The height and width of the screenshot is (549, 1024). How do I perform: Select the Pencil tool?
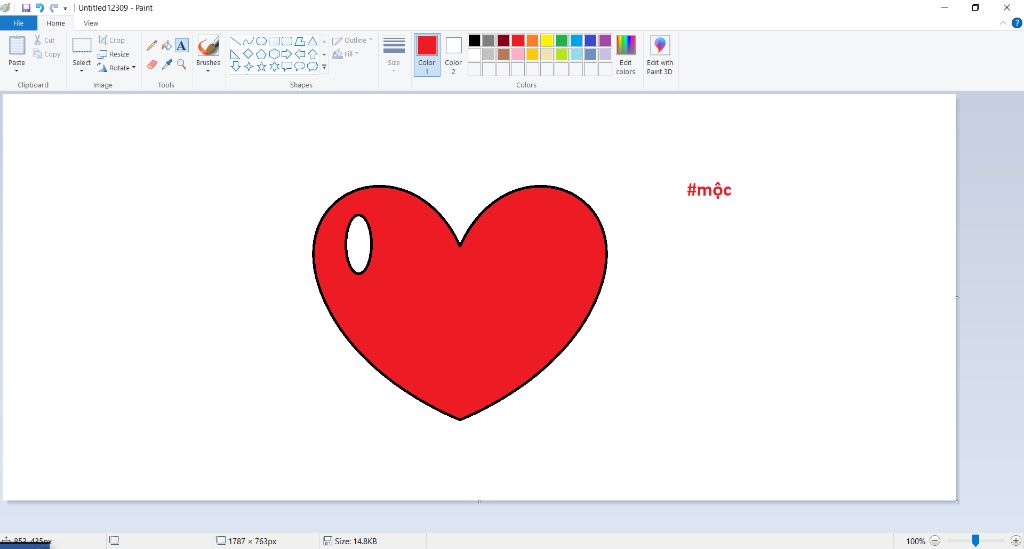pyautogui.click(x=152, y=45)
